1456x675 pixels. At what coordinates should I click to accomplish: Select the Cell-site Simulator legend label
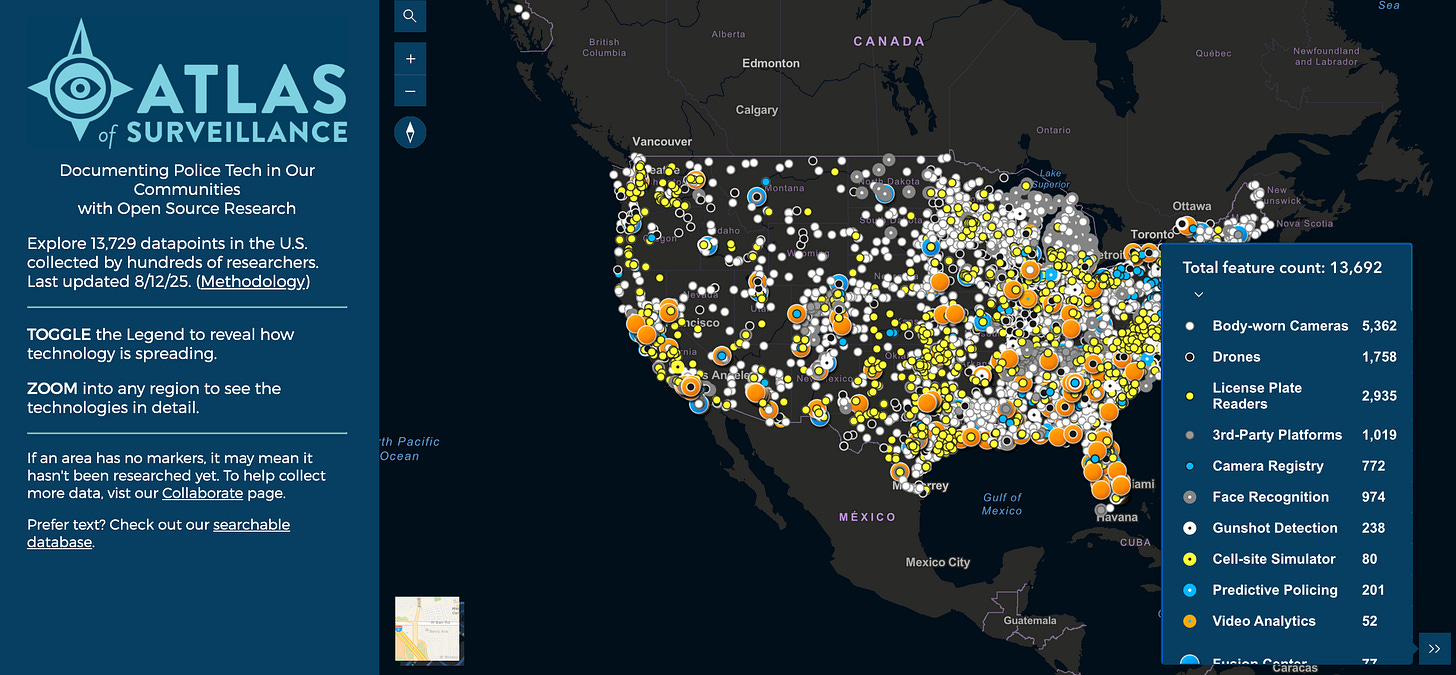1274,559
